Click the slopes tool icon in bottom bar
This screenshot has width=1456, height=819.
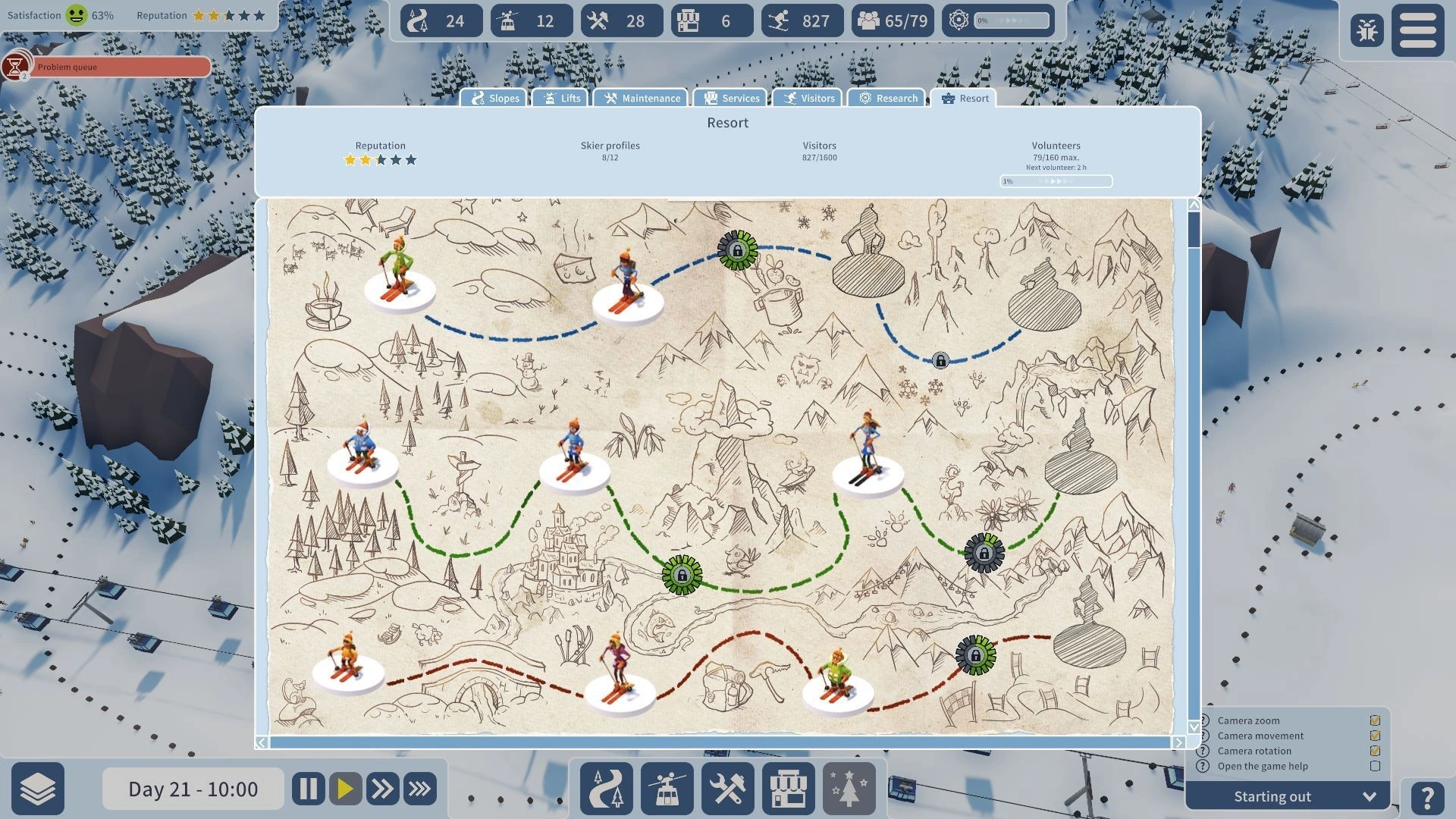pyautogui.click(x=605, y=787)
